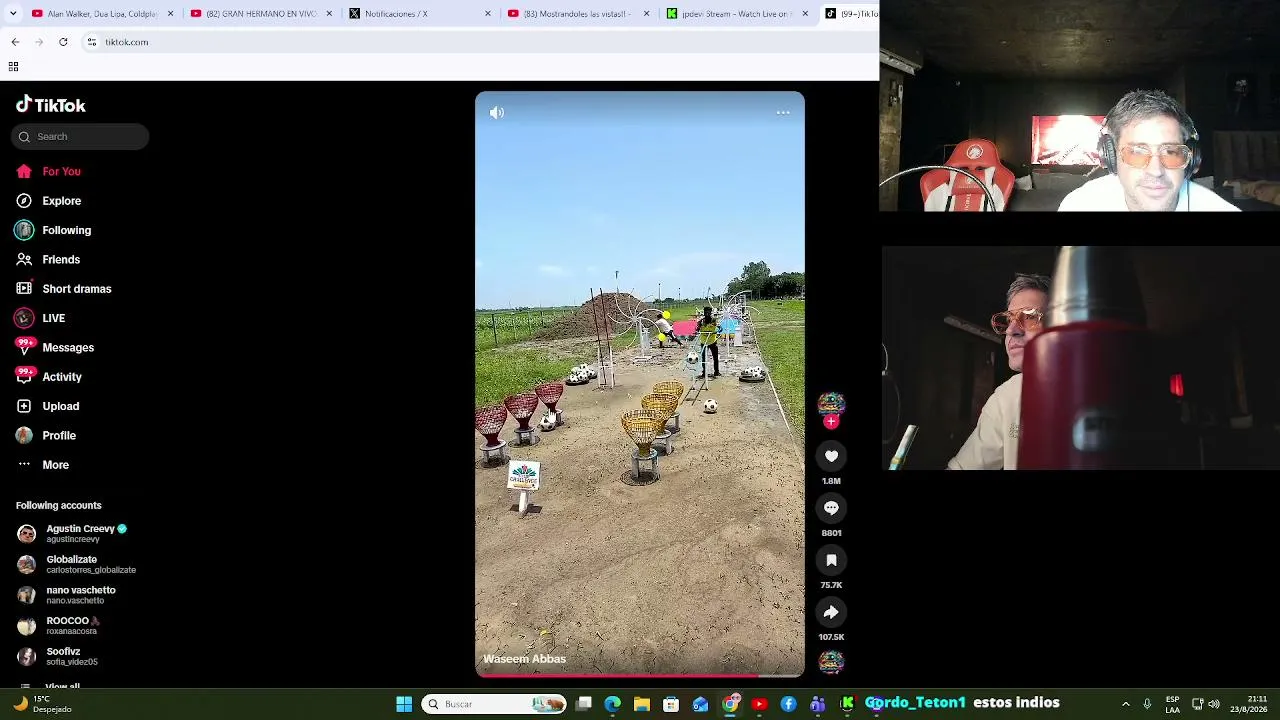Open the Windows Start menu
Screen dimensions: 1280x720
(404, 704)
